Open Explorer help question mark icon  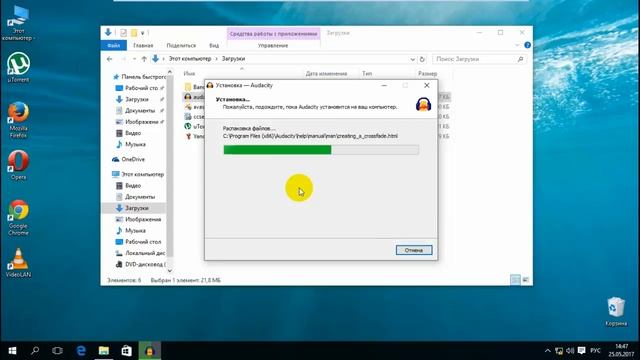(527, 45)
